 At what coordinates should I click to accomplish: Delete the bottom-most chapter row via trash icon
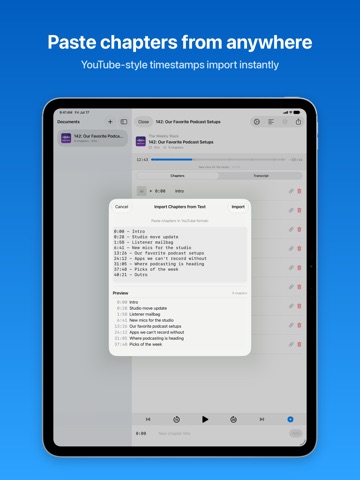click(299, 344)
